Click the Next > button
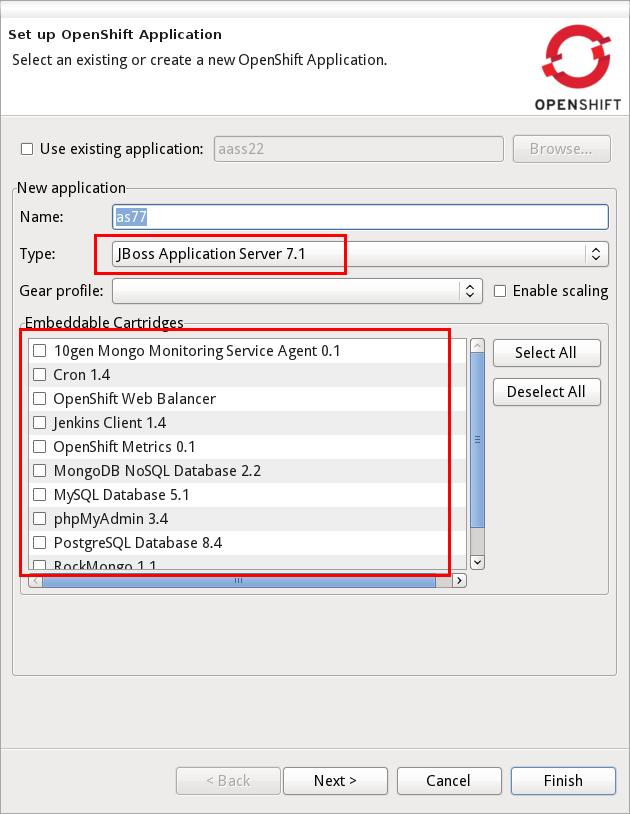The height and width of the screenshot is (814, 630). click(335, 781)
